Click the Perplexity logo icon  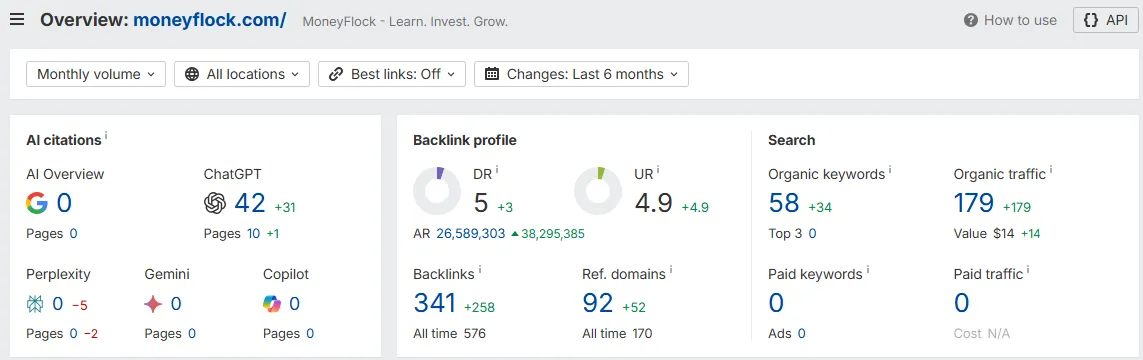click(x=35, y=304)
